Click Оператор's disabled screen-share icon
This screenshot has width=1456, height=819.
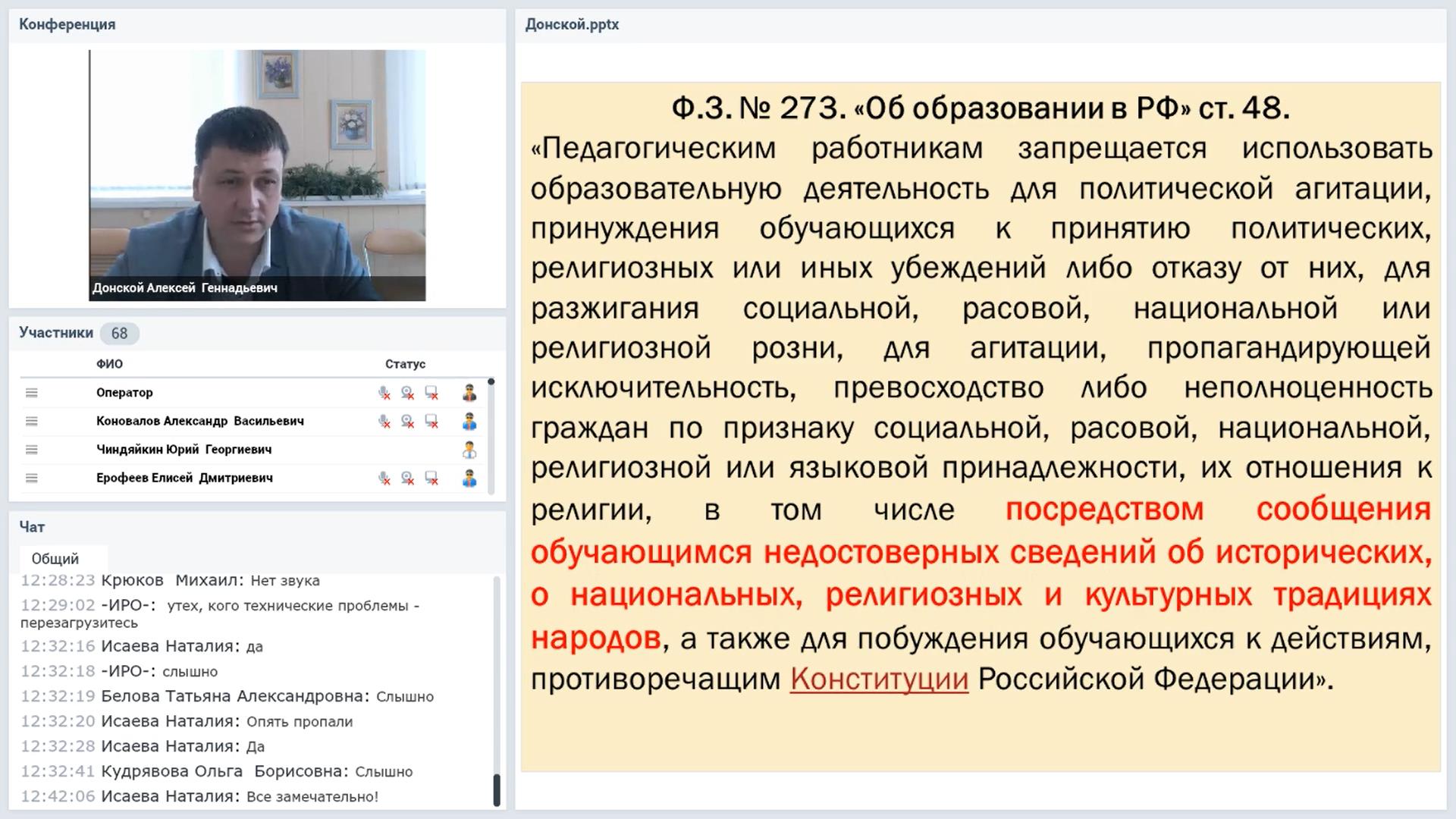[431, 393]
